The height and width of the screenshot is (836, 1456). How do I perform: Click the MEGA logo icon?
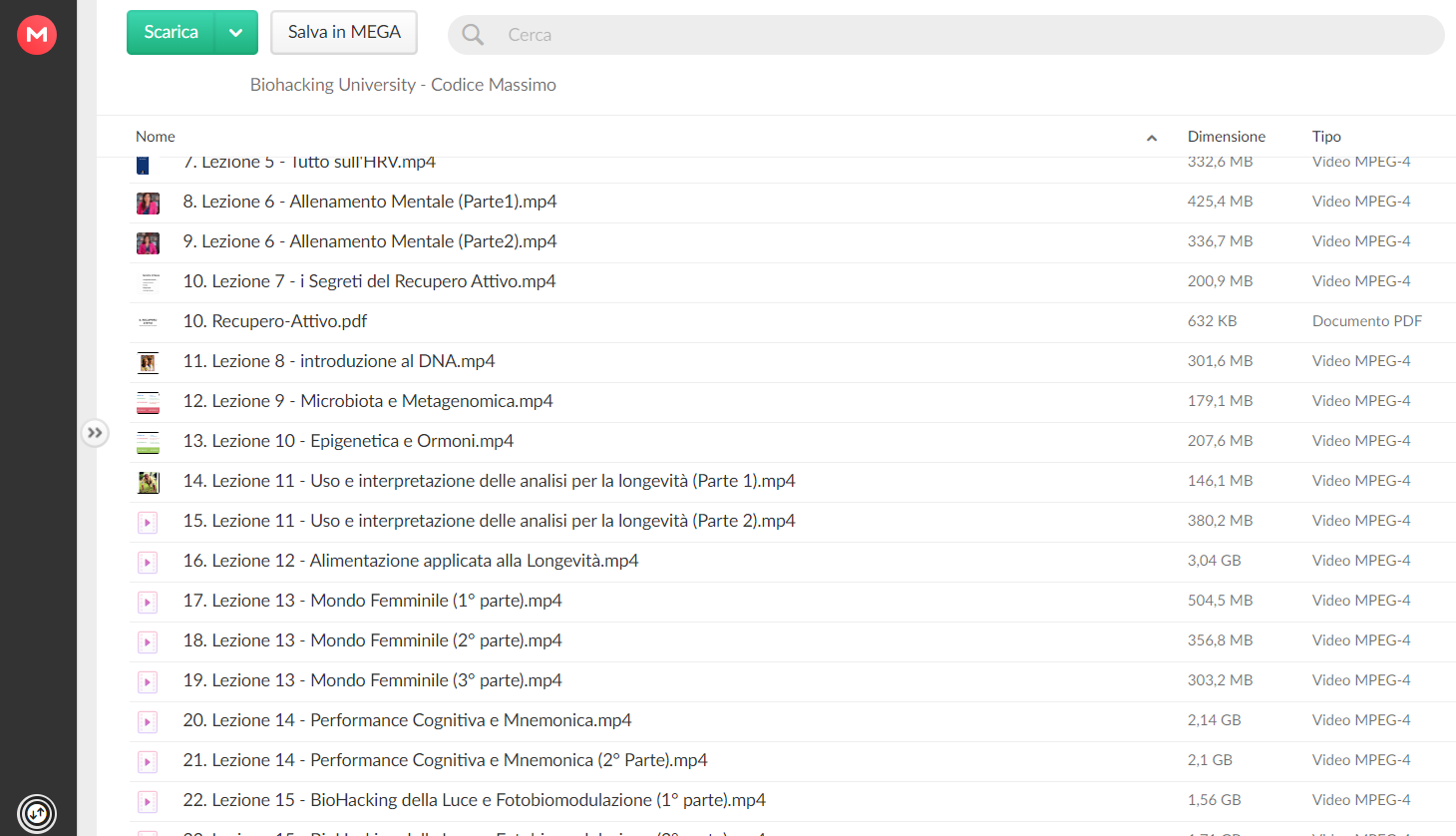pyautogui.click(x=37, y=35)
